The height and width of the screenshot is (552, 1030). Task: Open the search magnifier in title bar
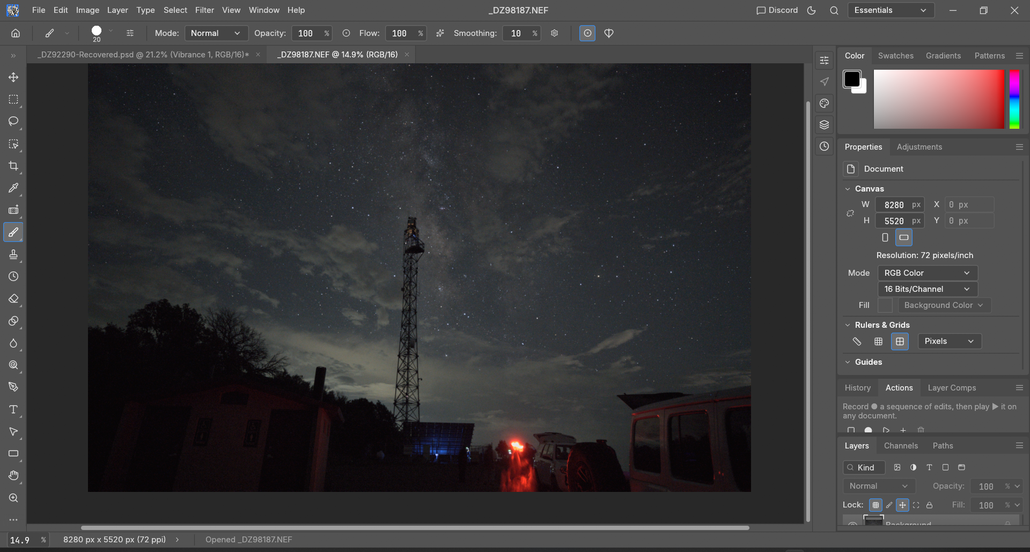[x=834, y=11]
